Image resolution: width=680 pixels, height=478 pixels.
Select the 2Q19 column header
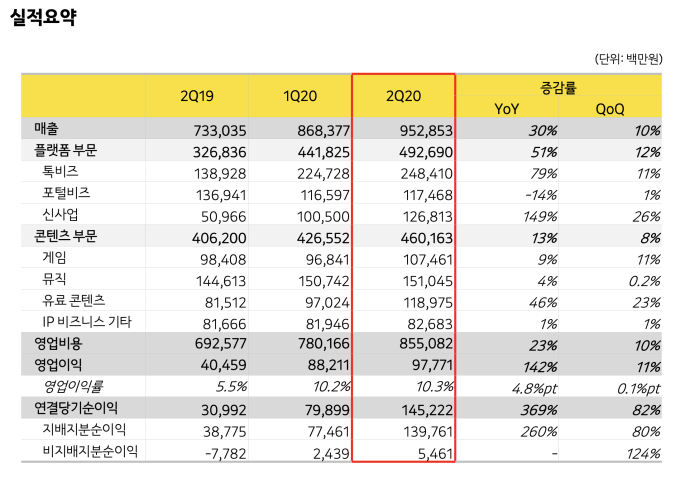(197, 96)
